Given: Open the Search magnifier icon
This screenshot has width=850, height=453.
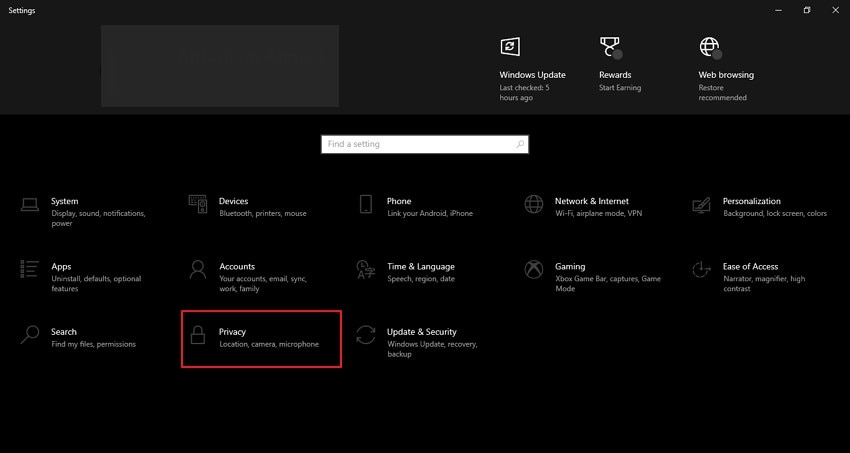Looking at the screenshot, I should pyautogui.click(x=30, y=334).
